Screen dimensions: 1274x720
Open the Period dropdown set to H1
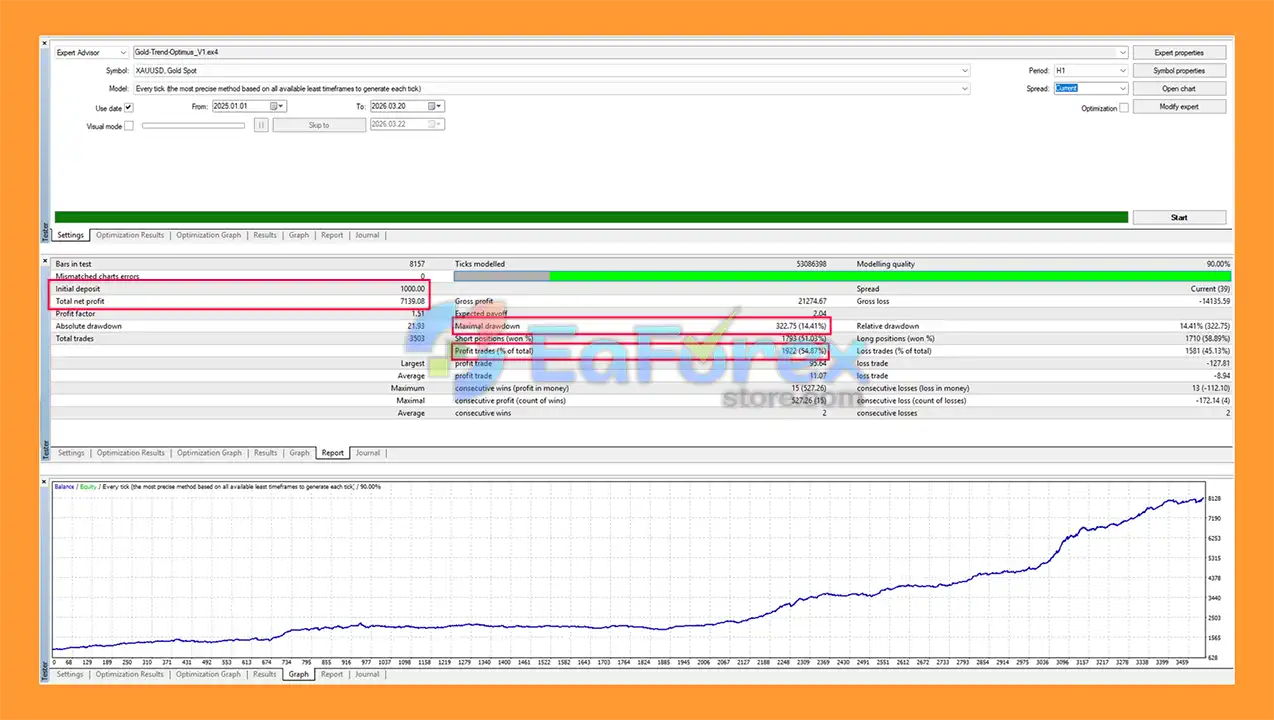click(1122, 71)
